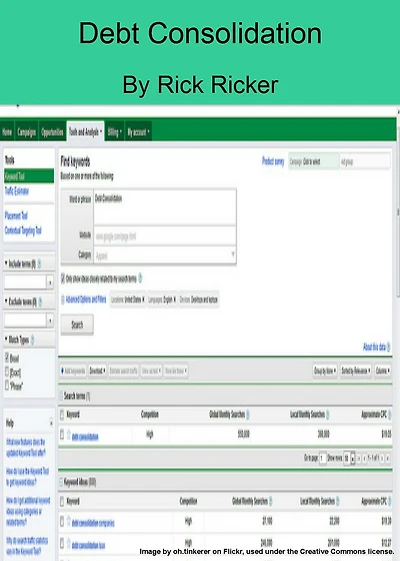Click help icon beside Only show closely related ideas
This screenshot has height=561, width=400.
140,278
